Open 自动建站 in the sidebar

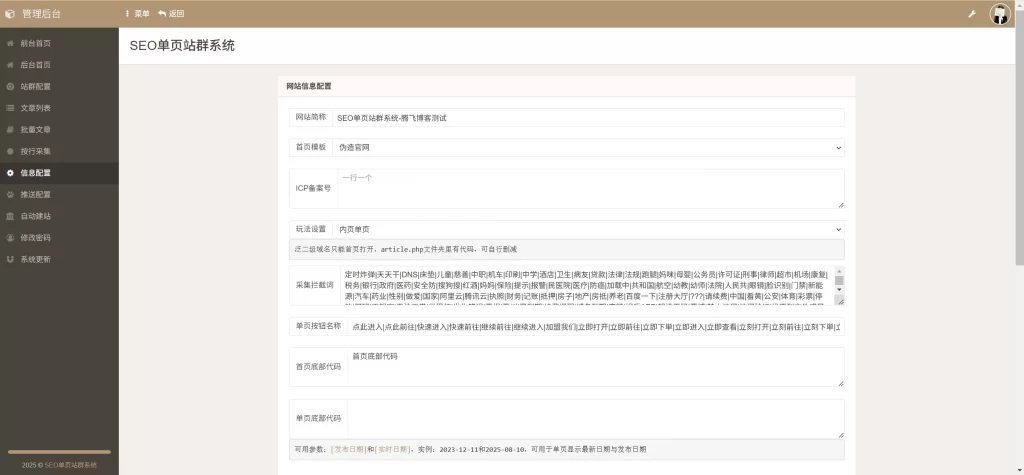pos(59,216)
